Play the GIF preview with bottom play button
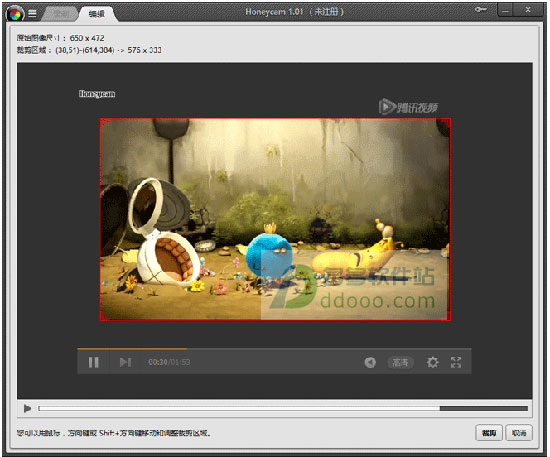The height and width of the screenshot is (457, 550). point(27,408)
